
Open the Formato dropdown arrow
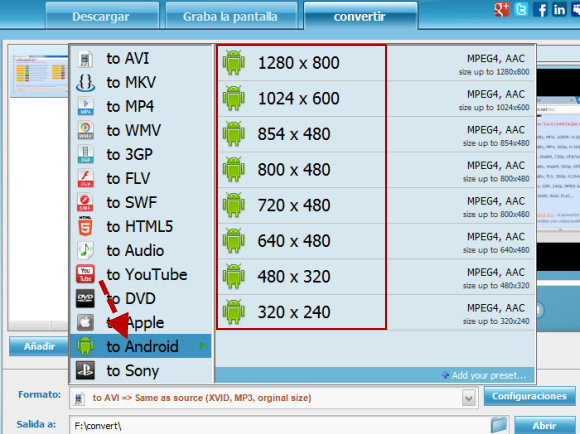(469, 398)
